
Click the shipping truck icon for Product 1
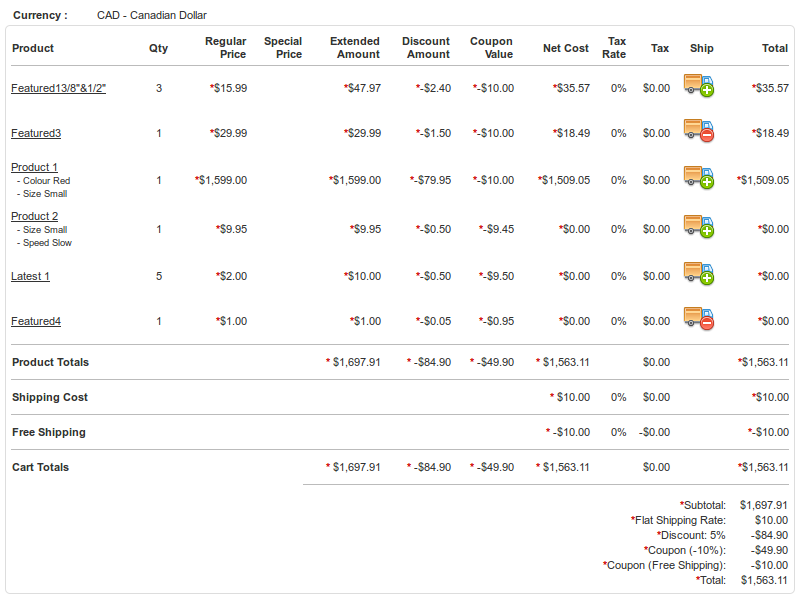coord(698,177)
